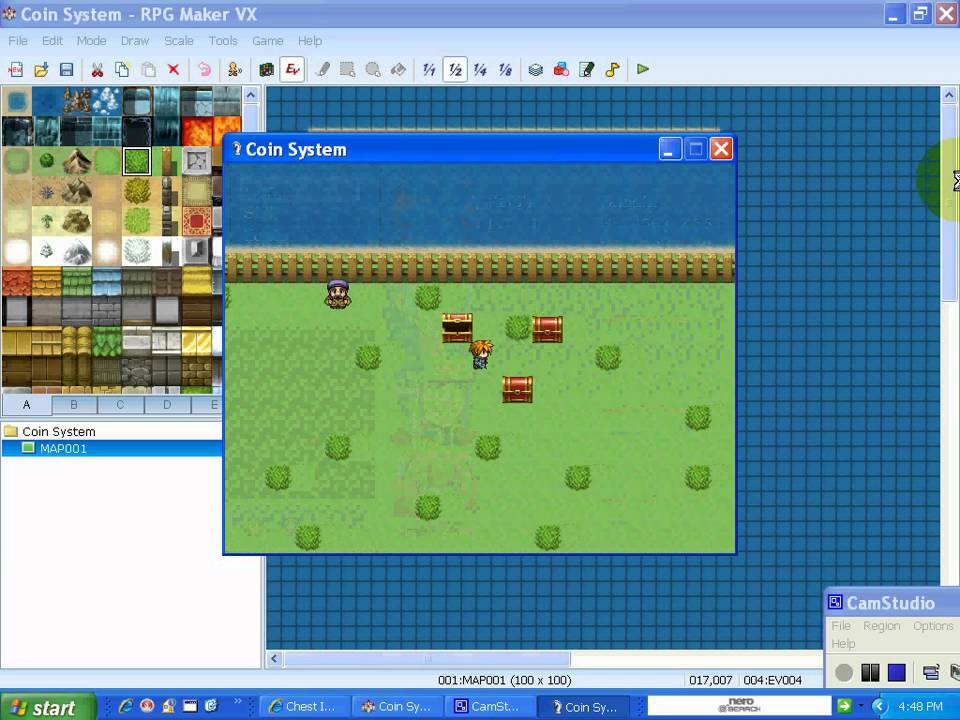This screenshot has width=960, height=720.
Task: Set map zoom scale to 1/8
Action: click(505, 69)
